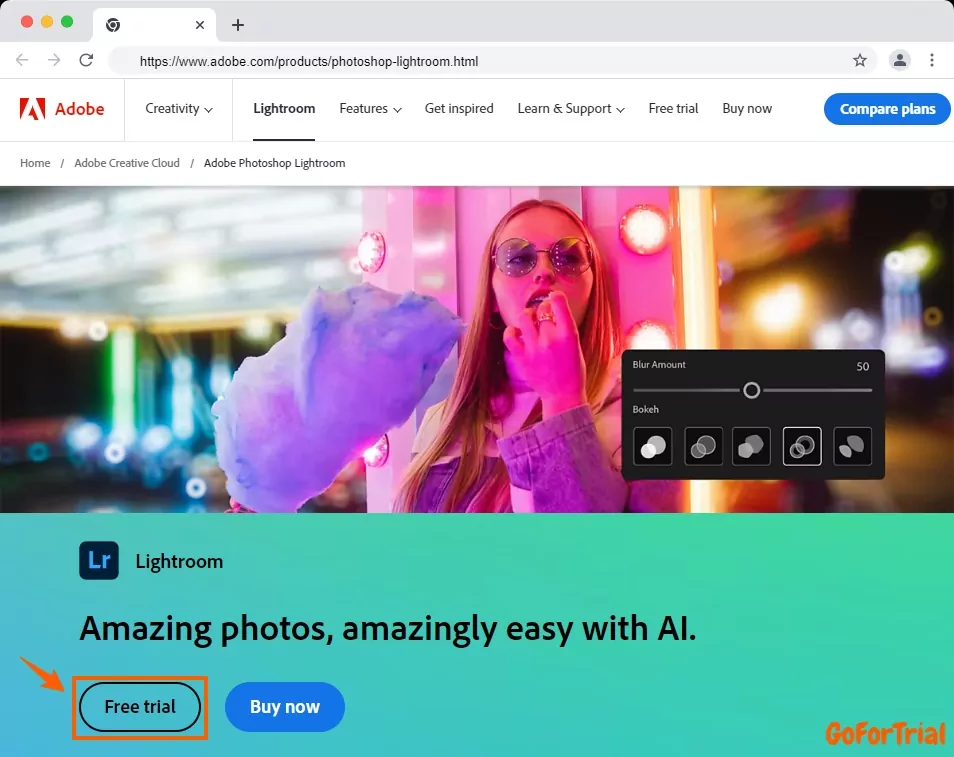The width and height of the screenshot is (954, 757).
Task: Click the outlined Free trial button
Action: (140, 706)
